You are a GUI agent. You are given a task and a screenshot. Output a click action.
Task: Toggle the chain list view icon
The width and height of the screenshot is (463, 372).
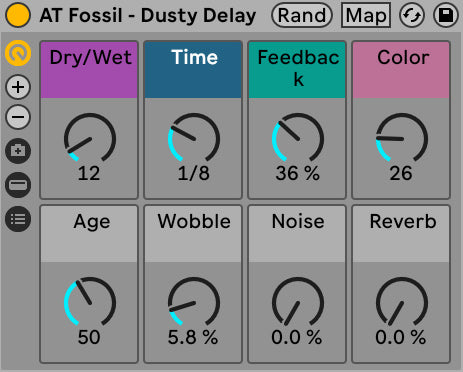[18, 185]
